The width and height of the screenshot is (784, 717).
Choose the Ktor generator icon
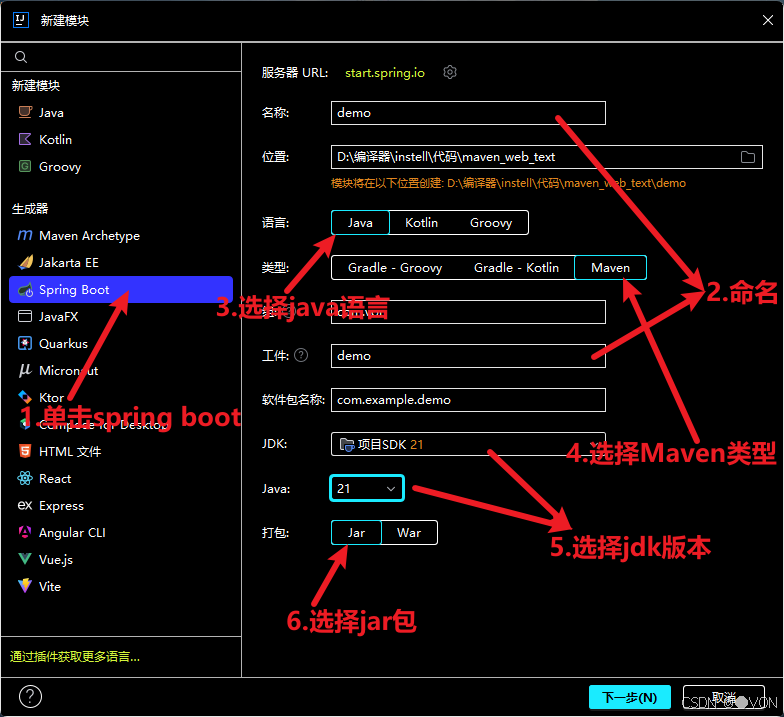[25, 397]
